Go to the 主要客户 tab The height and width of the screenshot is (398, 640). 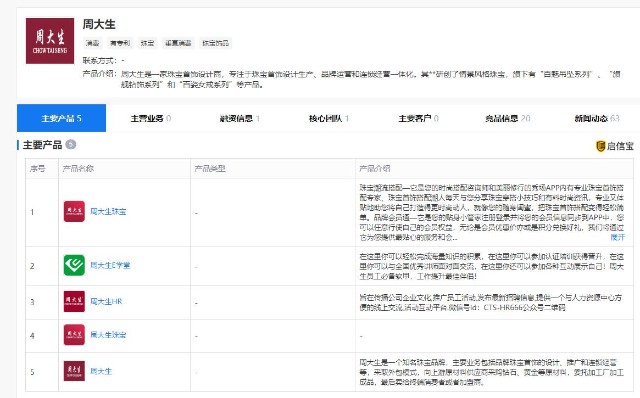pyautogui.click(x=418, y=118)
